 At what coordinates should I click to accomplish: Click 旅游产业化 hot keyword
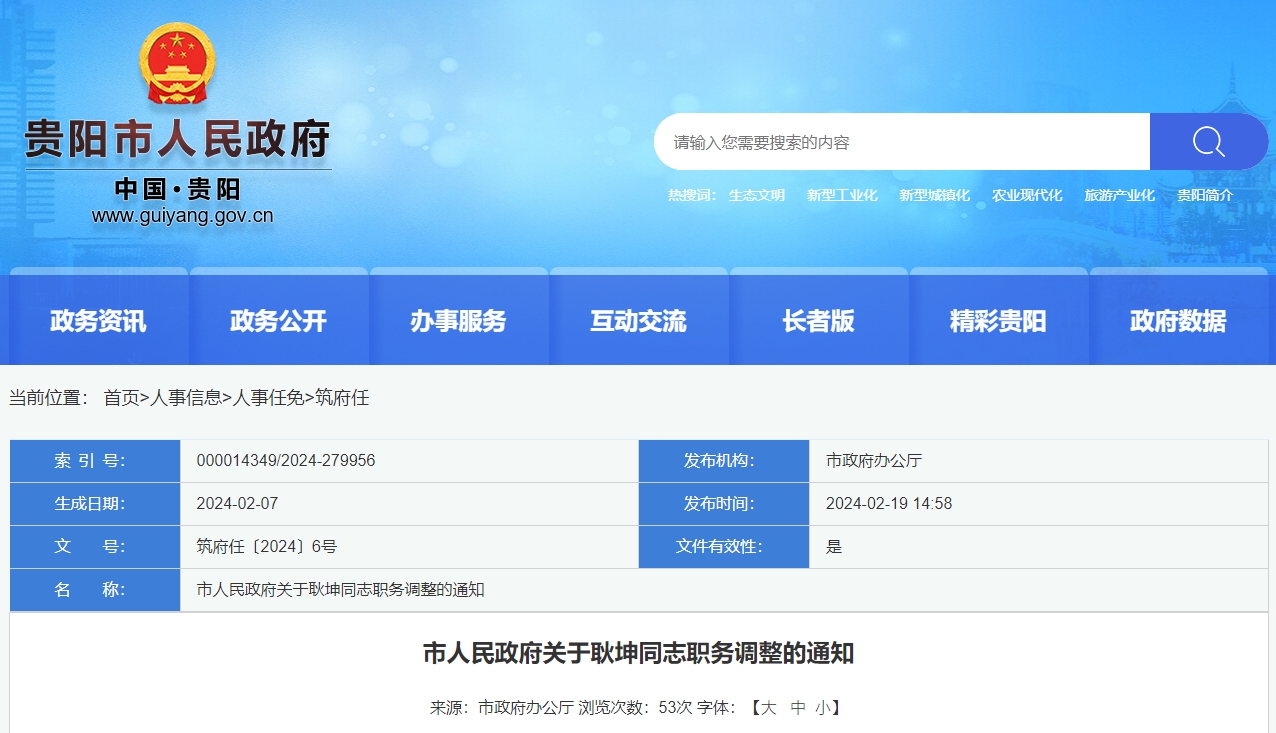1119,195
